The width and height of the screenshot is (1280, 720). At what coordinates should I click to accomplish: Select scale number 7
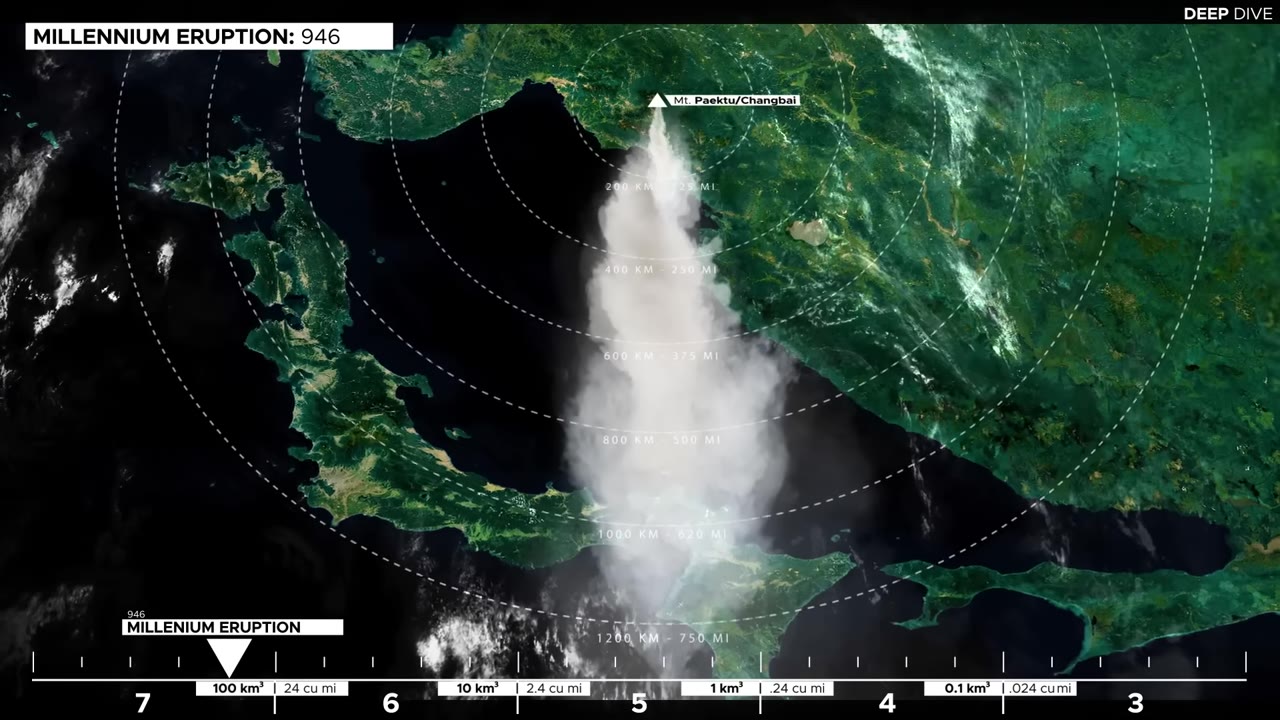(x=143, y=704)
